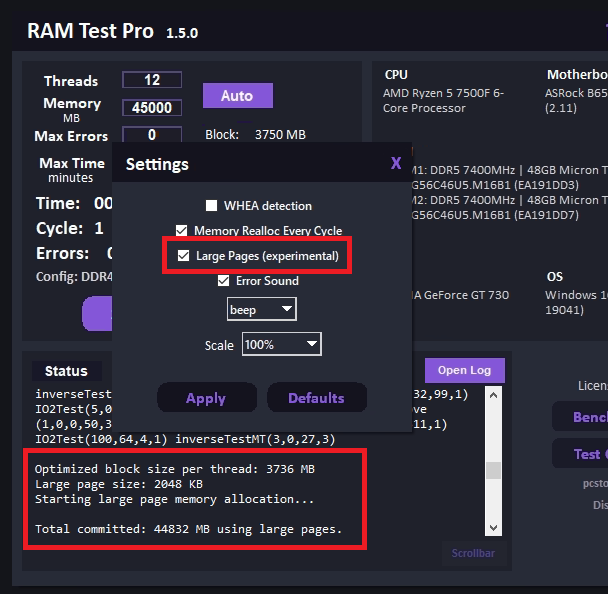Click the Max Errors input field
This screenshot has width=608, height=594.
[152, 135]
